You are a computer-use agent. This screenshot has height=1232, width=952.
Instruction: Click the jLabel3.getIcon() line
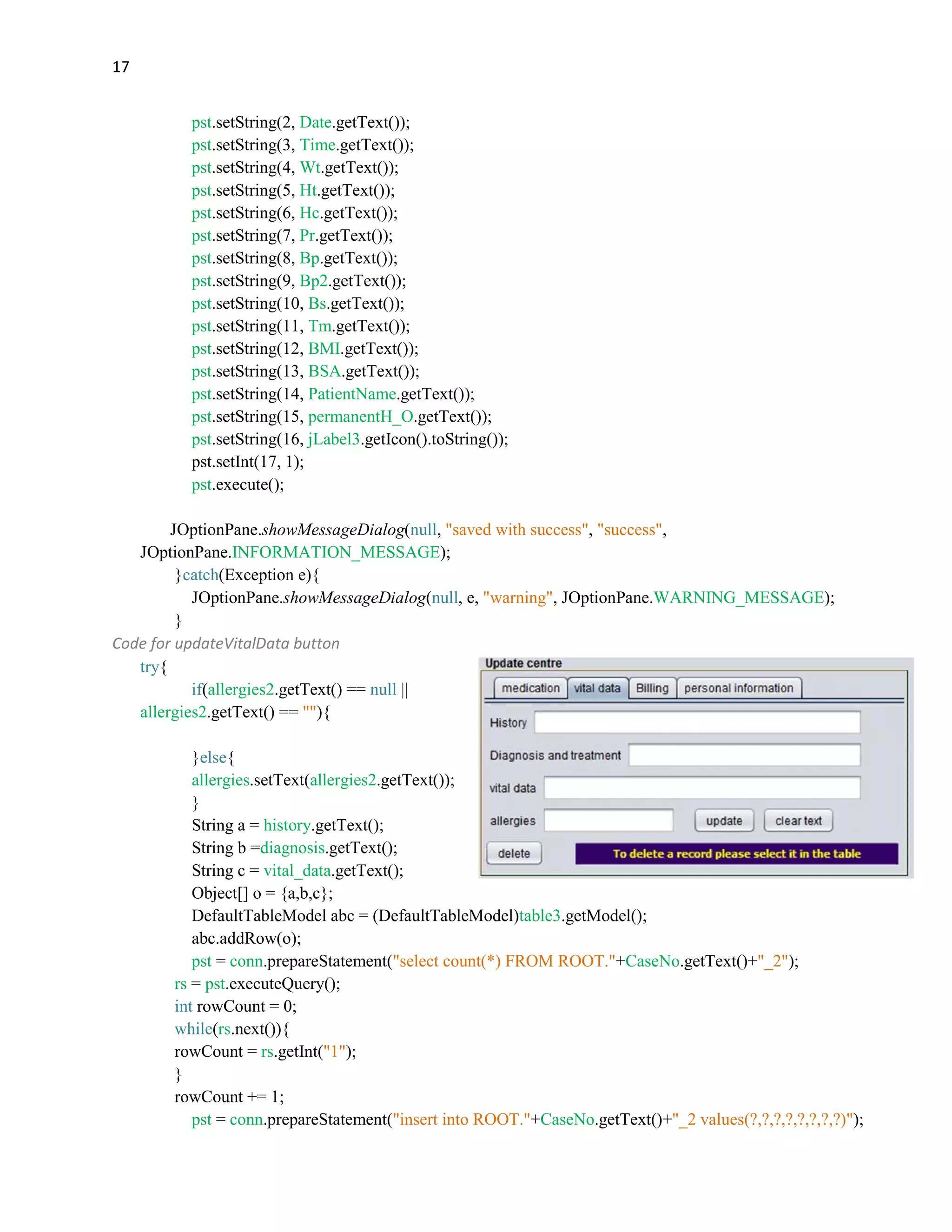click(x=350, y=439)
